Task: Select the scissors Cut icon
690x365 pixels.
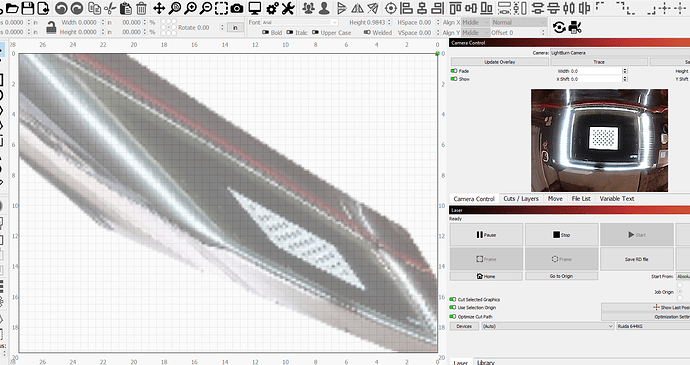Action: coord(110,8)
